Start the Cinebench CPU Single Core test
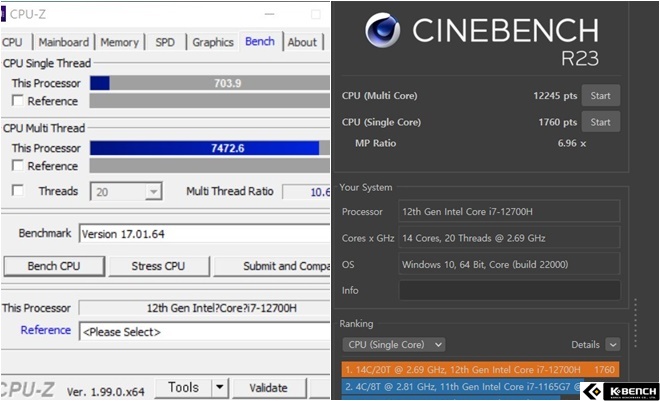This screenshot has width=660, height=401. (600, 122)
